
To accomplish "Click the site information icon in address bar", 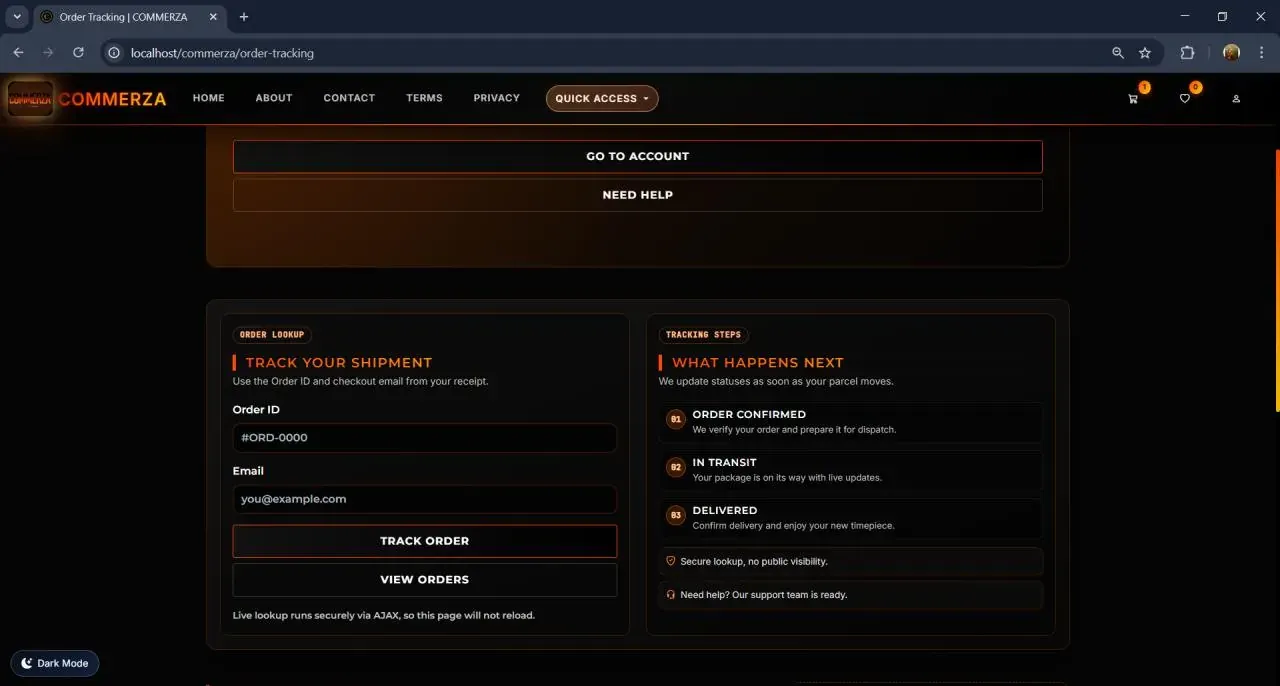I will pos(114,53).
